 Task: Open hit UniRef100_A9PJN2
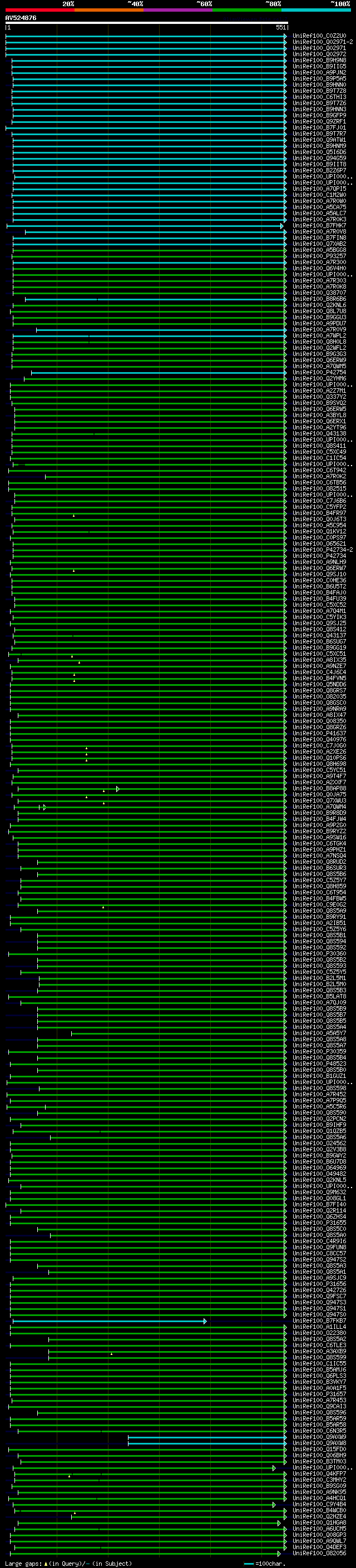click(319, 72)
